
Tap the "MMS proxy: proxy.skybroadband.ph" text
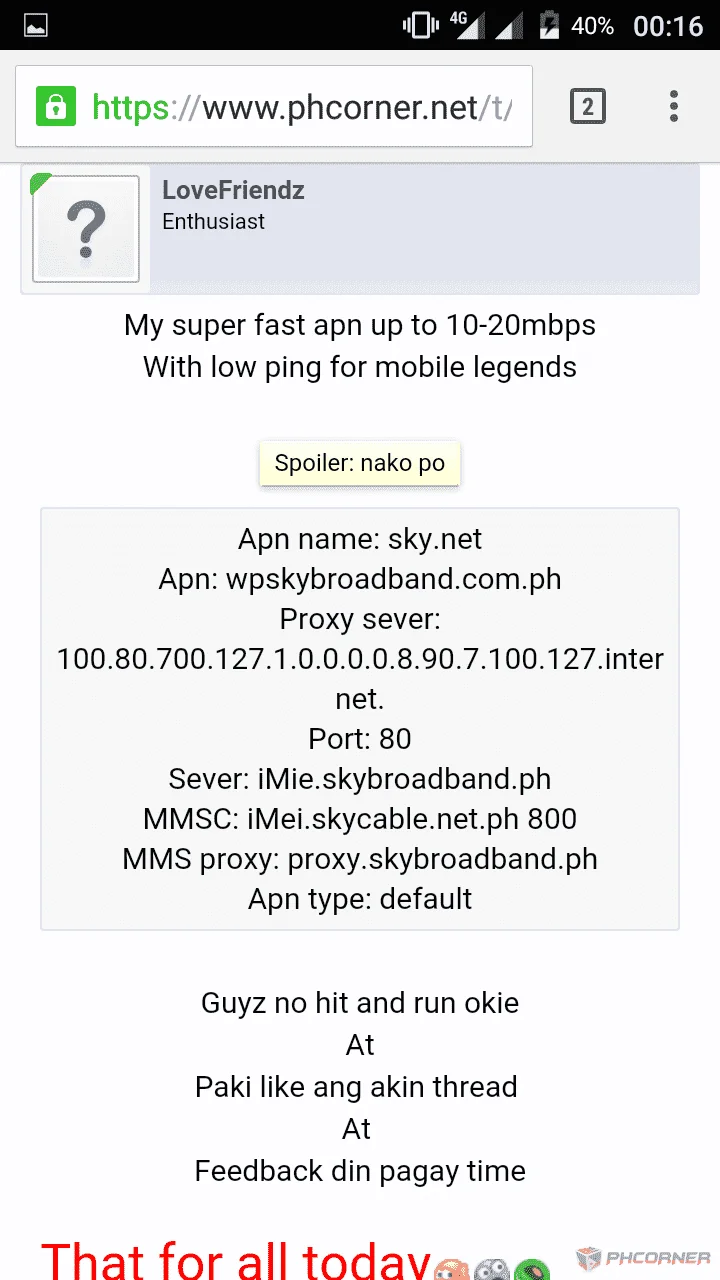(360, 859)
